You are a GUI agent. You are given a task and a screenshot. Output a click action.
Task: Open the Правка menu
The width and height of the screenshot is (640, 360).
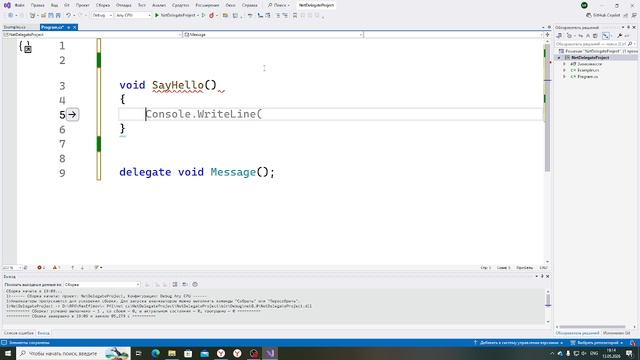coord(38,5)
